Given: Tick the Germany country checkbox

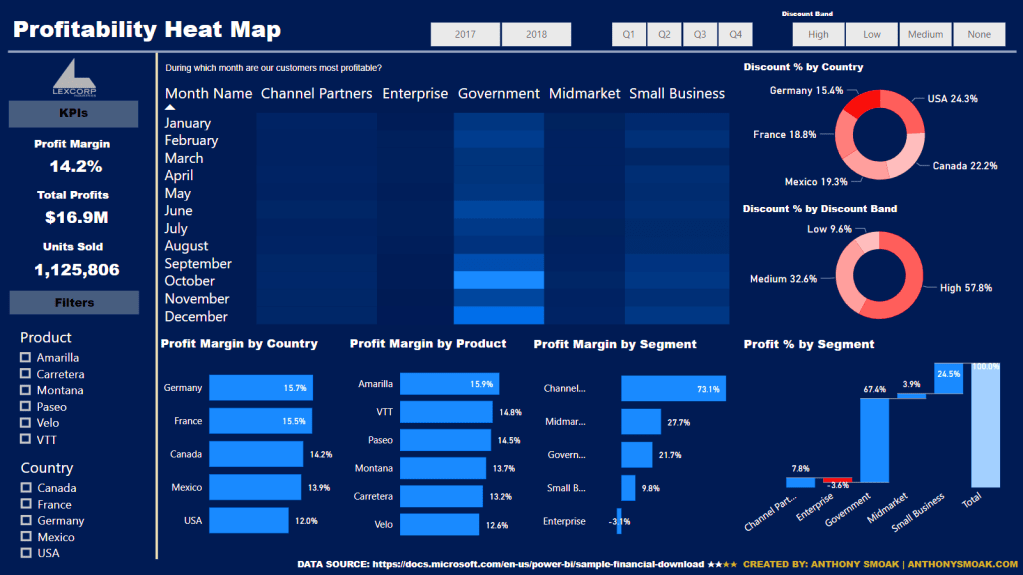Looking at the screenshot, I should point(26,521).
